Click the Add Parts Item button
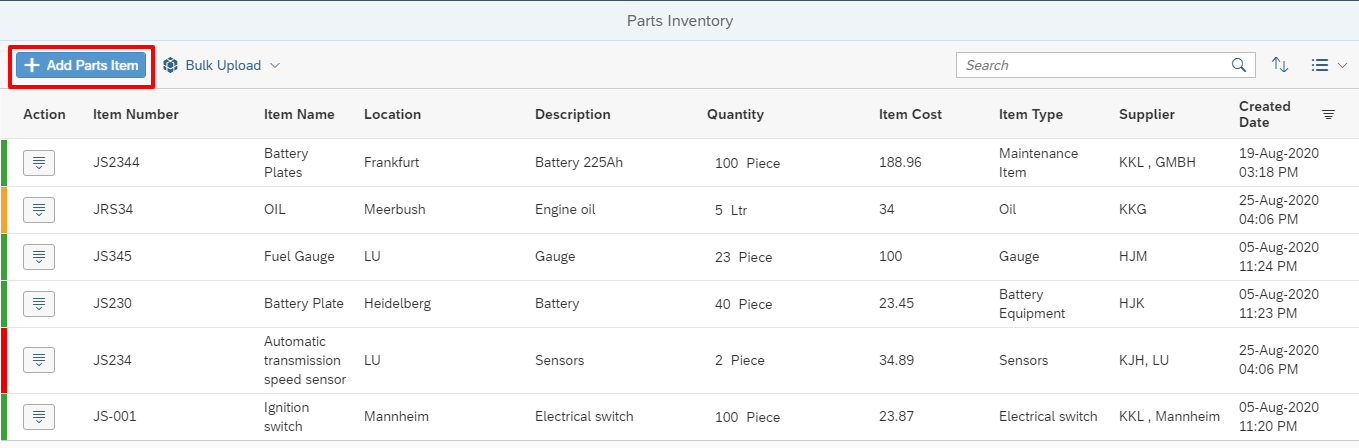This screenshot has width=1359, height=448. tap(81, 65)
